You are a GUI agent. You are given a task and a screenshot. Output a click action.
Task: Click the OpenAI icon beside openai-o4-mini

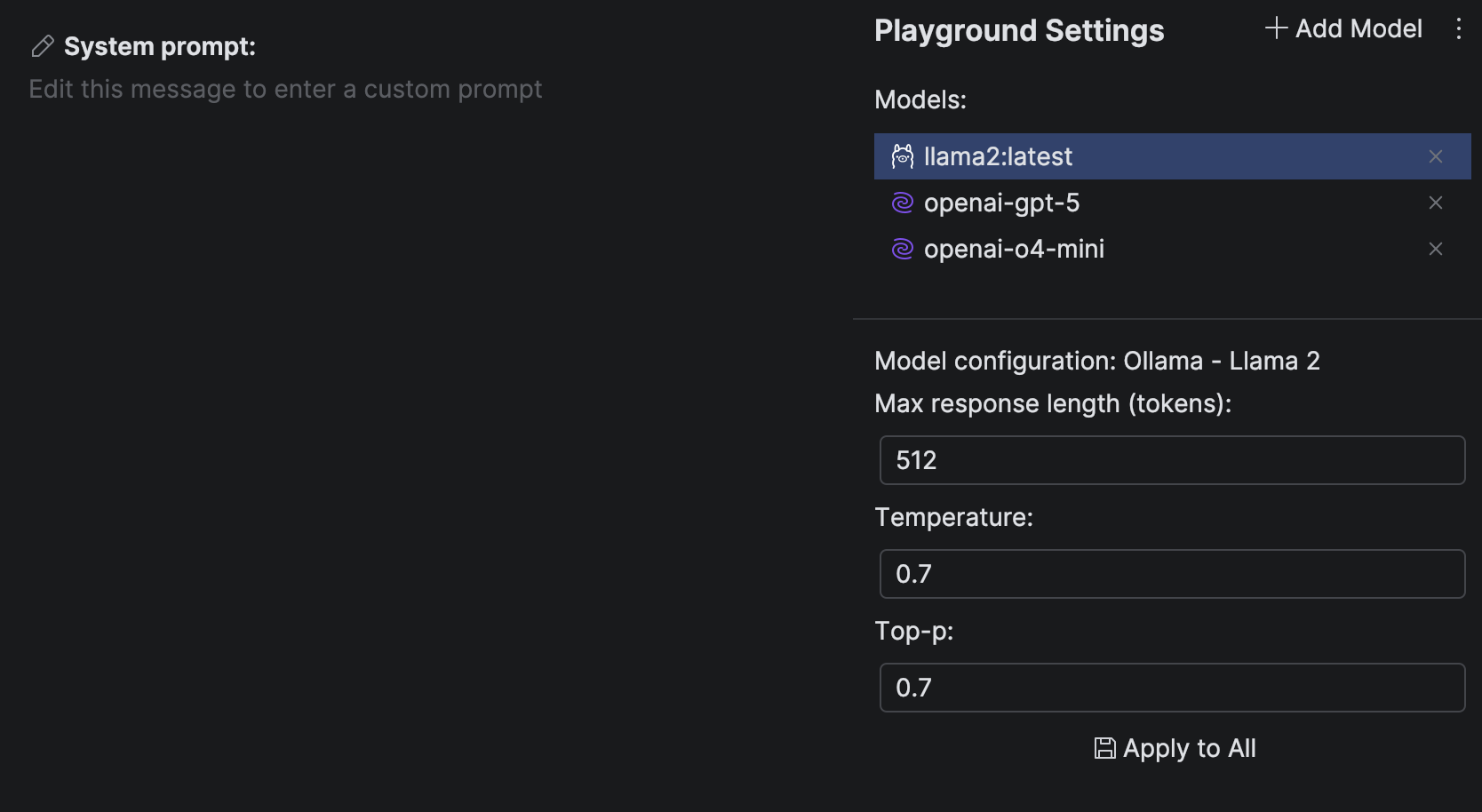pyautogui.click(x=903, y=249)
